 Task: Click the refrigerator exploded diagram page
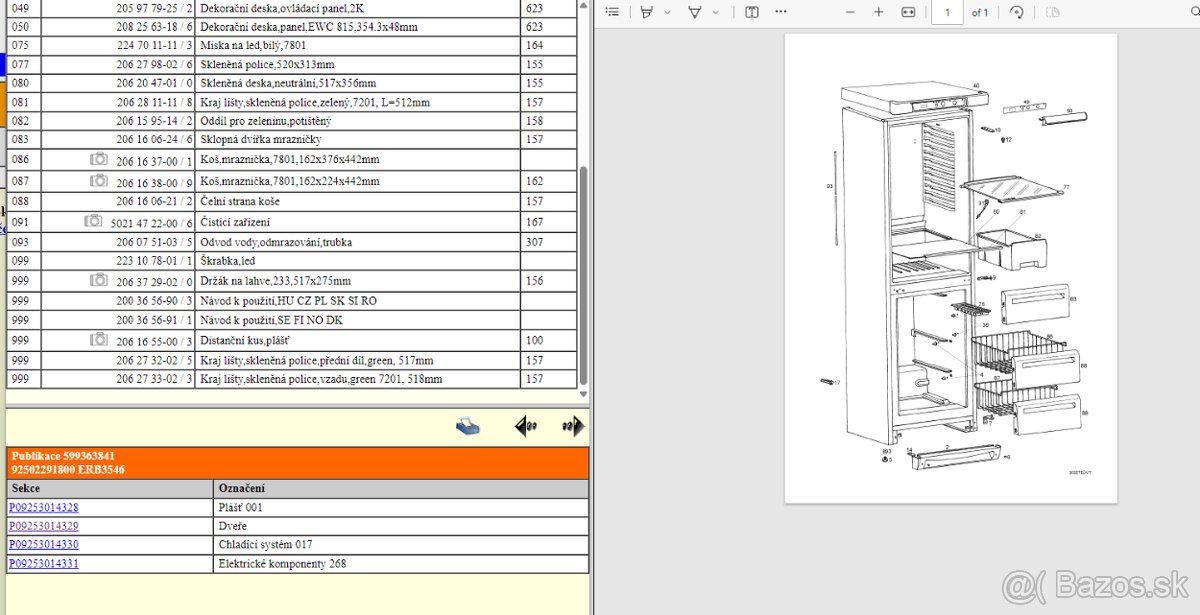click(x=950, y=268)
